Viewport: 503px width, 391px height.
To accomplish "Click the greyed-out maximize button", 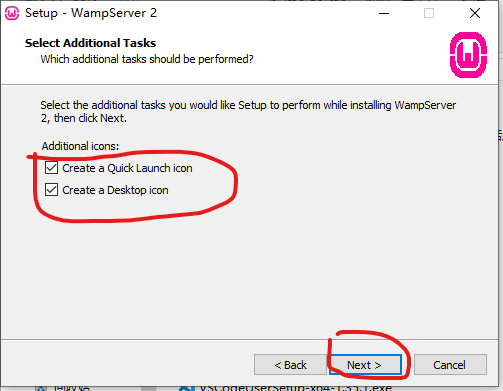I will click(x=429, y=13).
